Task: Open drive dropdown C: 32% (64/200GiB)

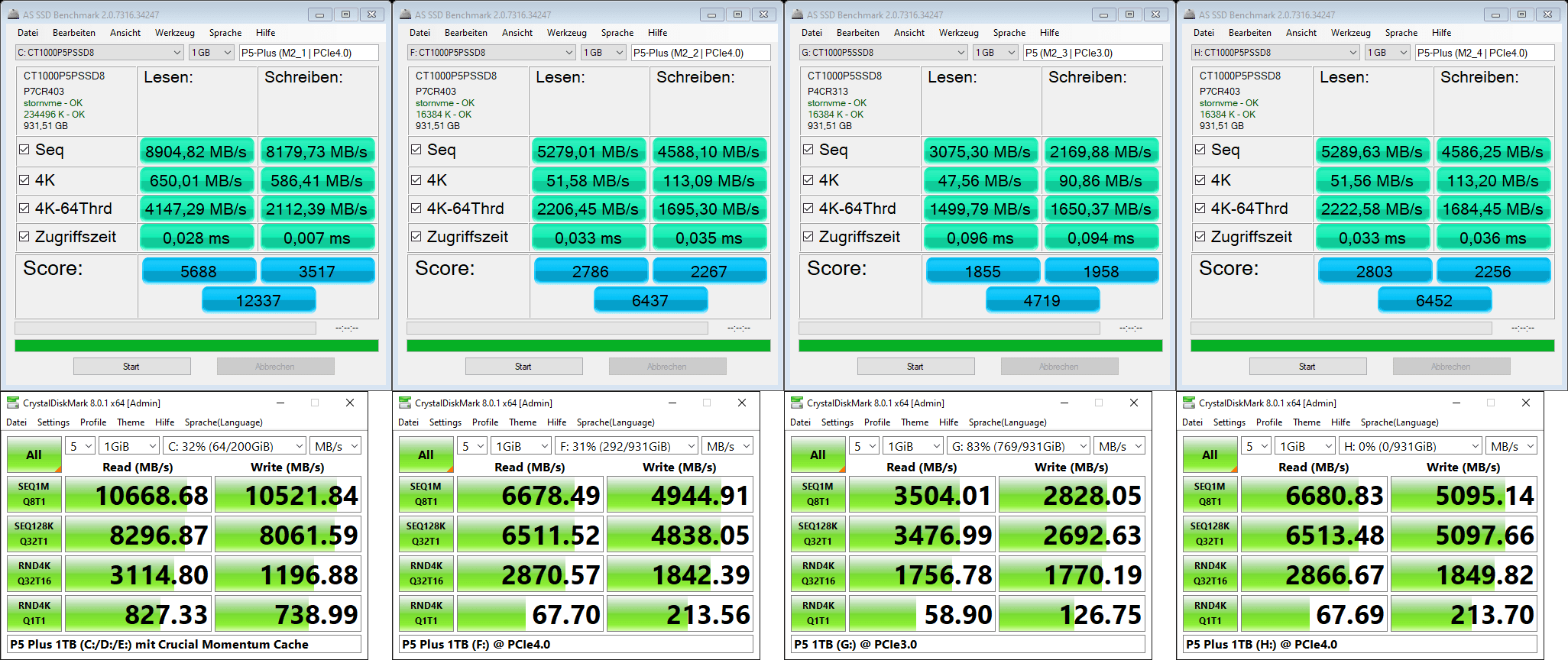Action: tap(235, 446)
